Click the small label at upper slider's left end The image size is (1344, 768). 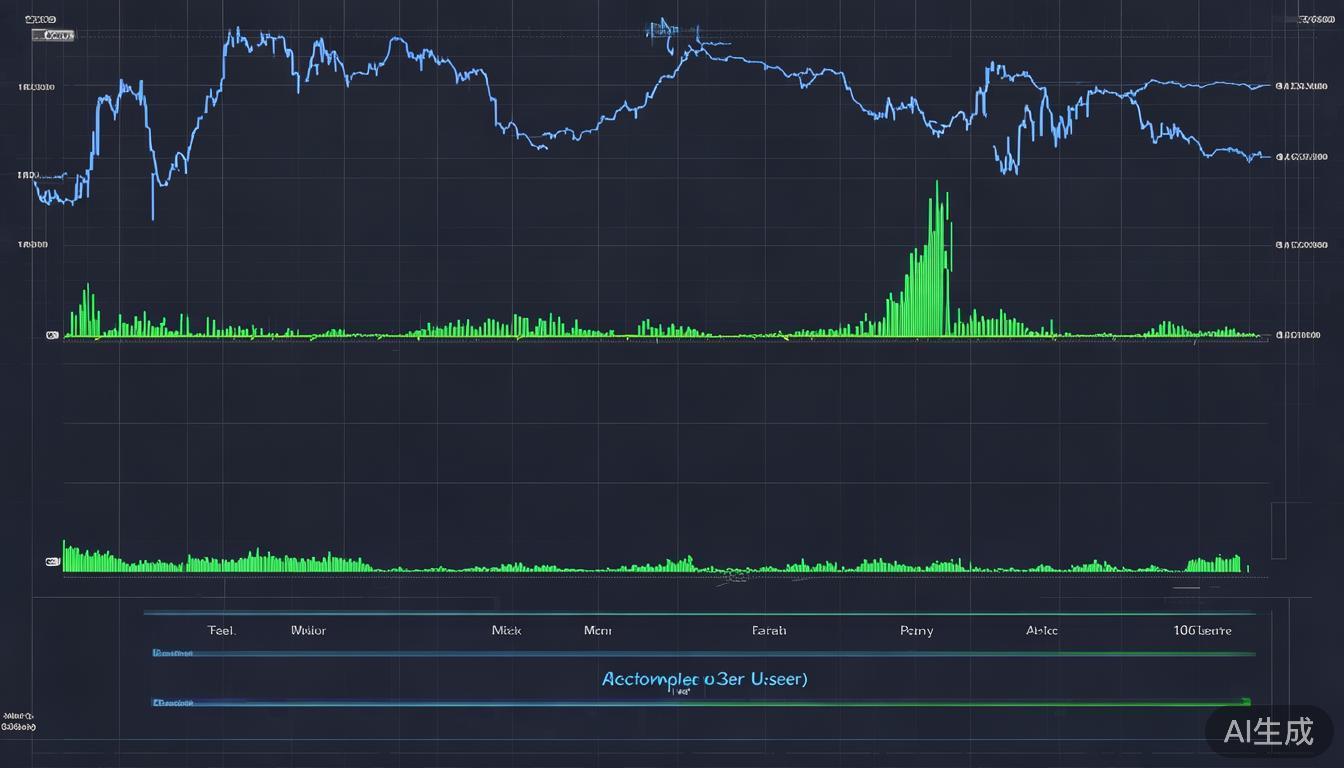coord(172,653)
